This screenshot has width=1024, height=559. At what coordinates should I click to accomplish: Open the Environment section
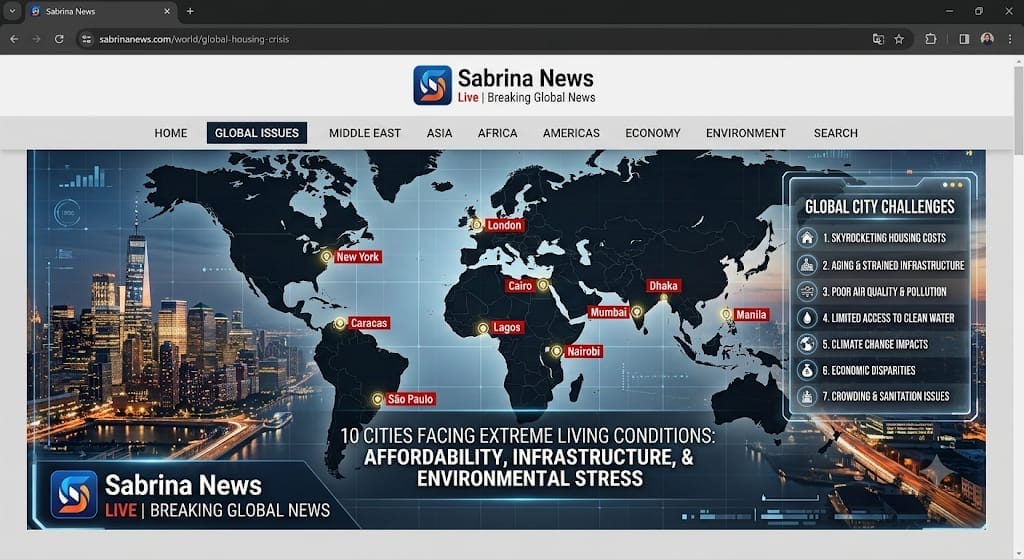tap(745, 133)
